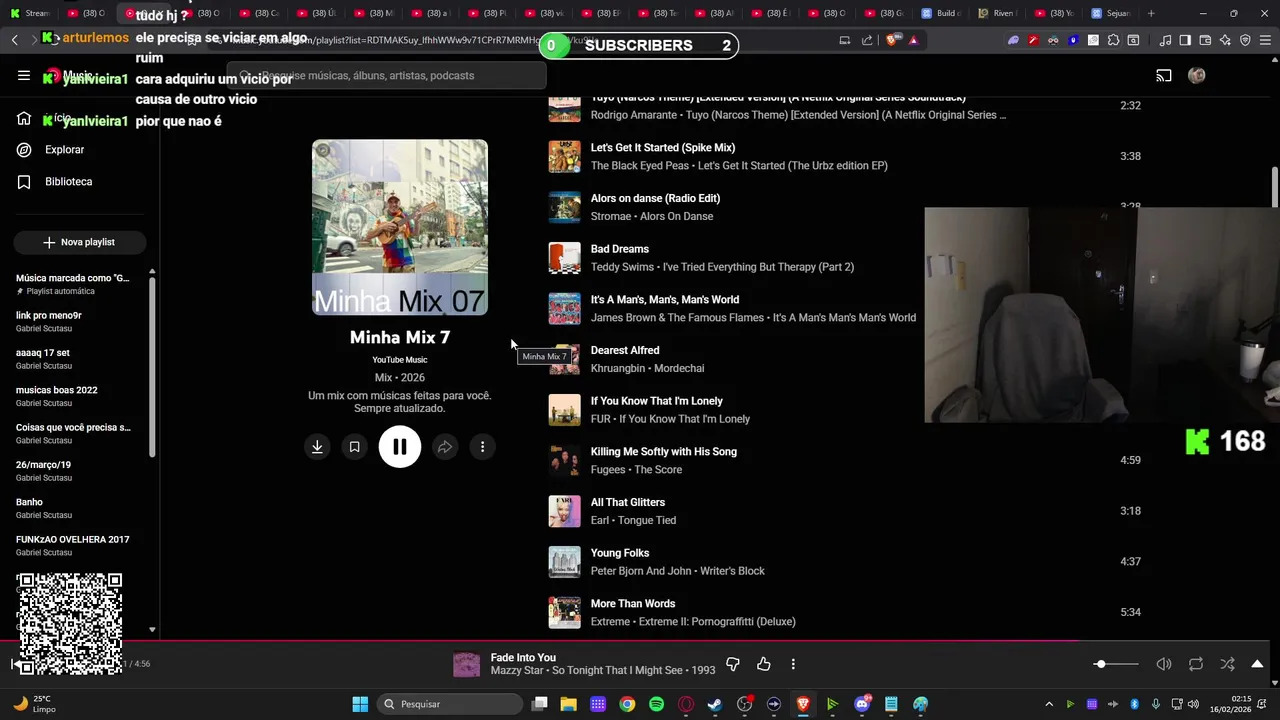This screenshot has width=1280, height=720.
Task: Switch to the Stream browser tab
Action: 30,13
